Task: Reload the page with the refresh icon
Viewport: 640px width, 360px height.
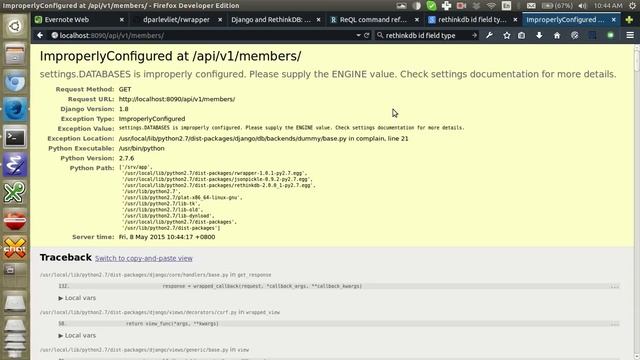Action: (x=367, y=36)
